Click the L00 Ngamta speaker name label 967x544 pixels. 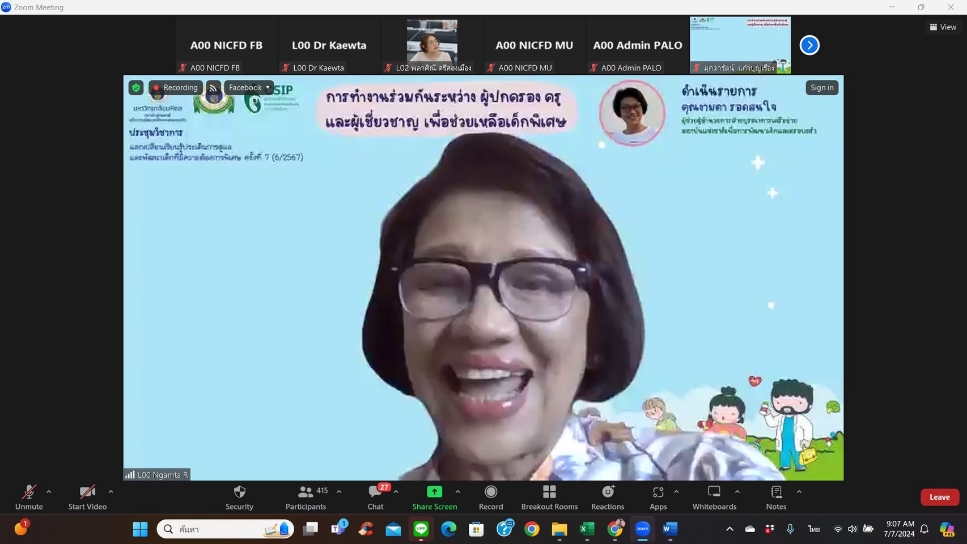click(157, 474)
